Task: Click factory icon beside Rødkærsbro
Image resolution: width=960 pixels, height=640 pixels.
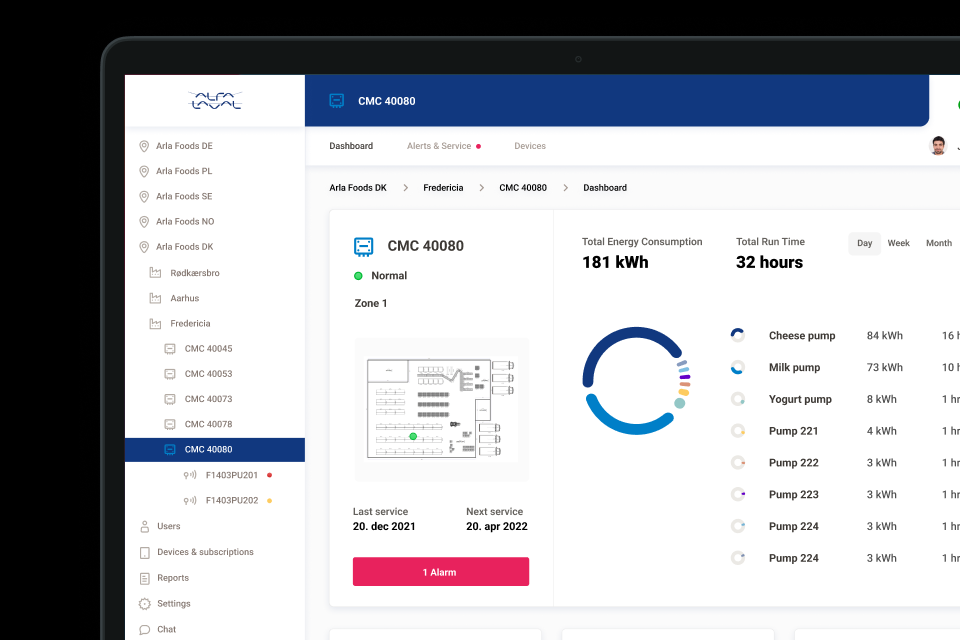Action: 156,273
